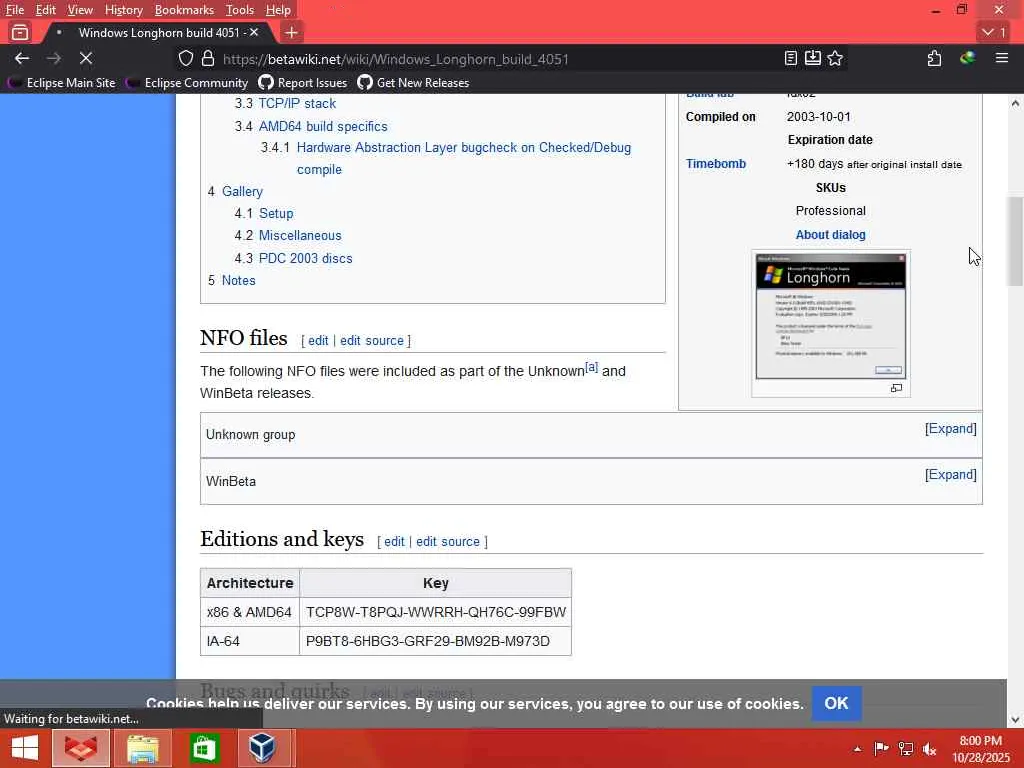Expand the Unknown group NFO section
The height and width of the screenshot is (768, 1024).
click(950, 429)
